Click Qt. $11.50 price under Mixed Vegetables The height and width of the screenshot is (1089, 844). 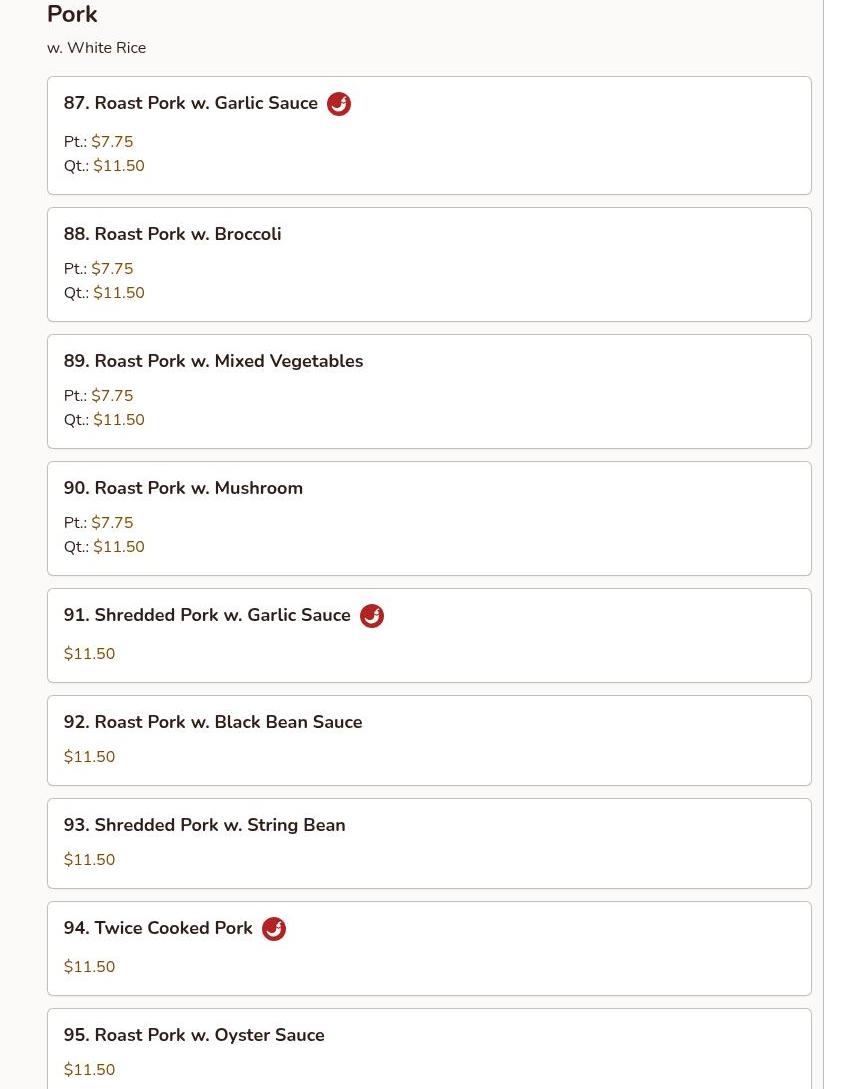(x=118, y=420)
